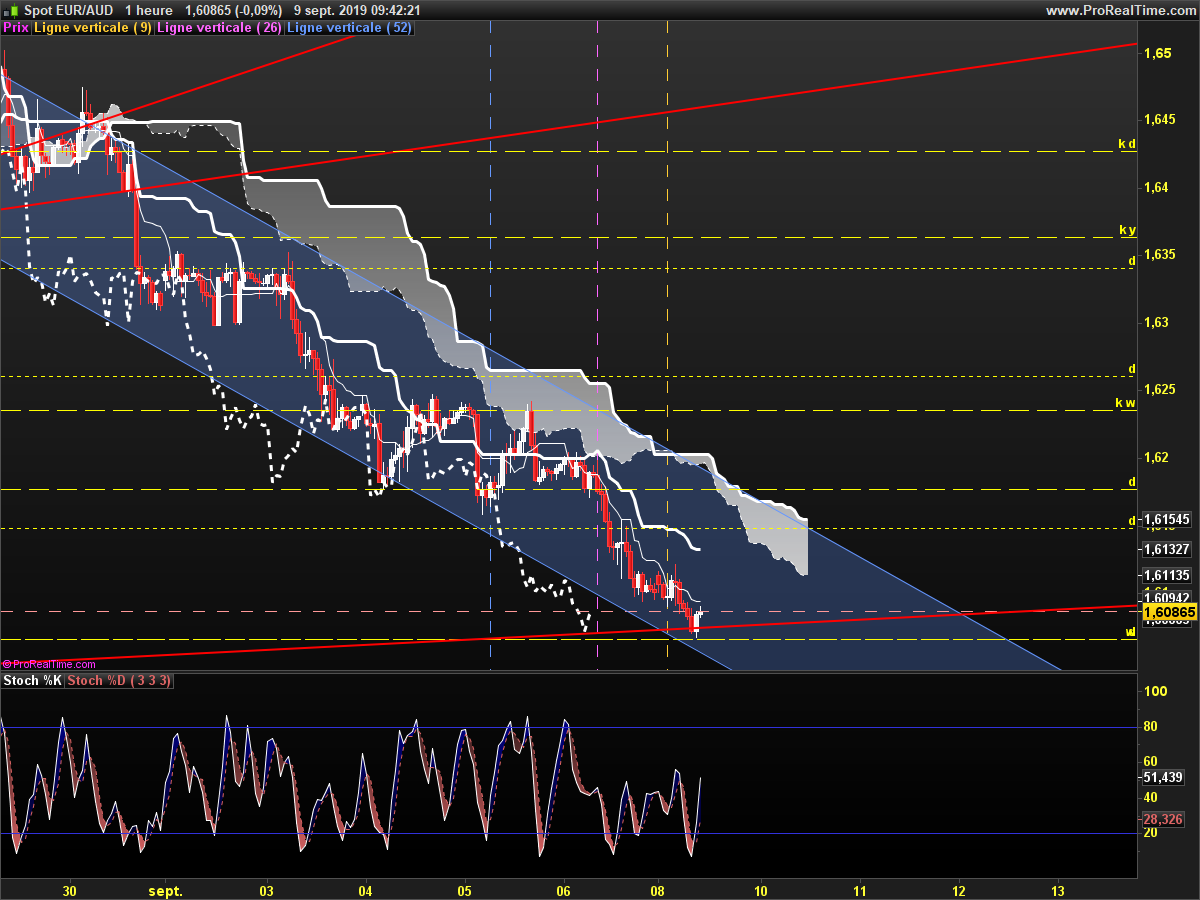Open the www.ProRealTime.com link

click(x=1121, y=10)
